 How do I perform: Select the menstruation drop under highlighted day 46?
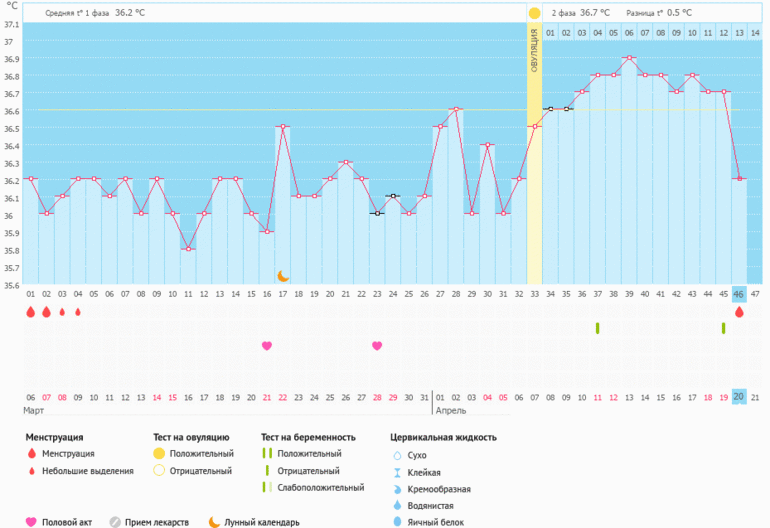(x=739, y=312)
